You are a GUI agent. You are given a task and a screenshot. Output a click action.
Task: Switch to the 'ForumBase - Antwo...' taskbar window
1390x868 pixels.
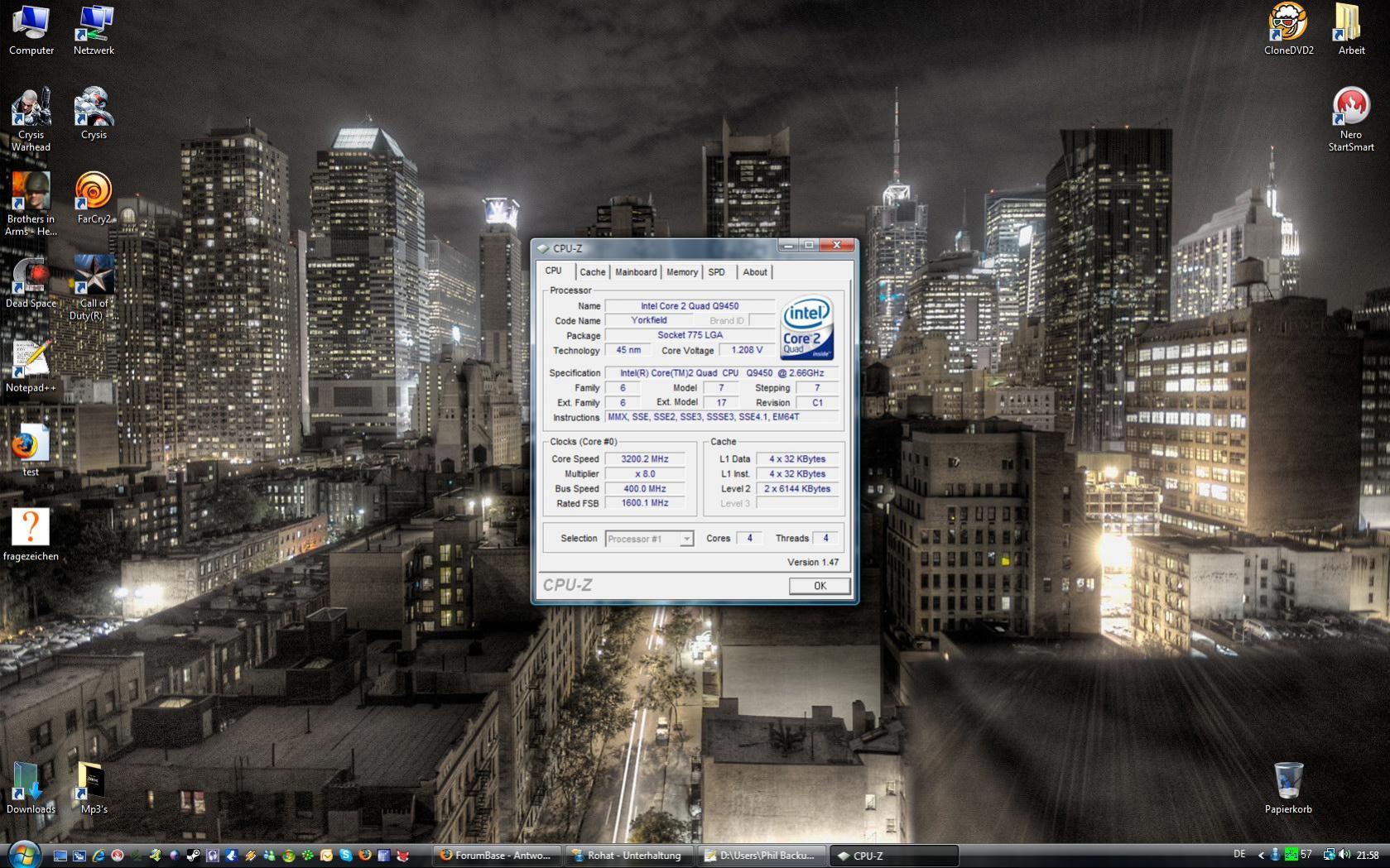[x=497, y=856]
